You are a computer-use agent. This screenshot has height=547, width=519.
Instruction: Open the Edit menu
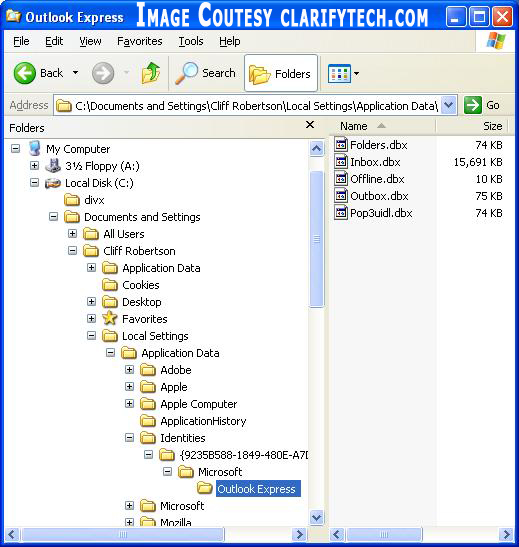[54, 41]
